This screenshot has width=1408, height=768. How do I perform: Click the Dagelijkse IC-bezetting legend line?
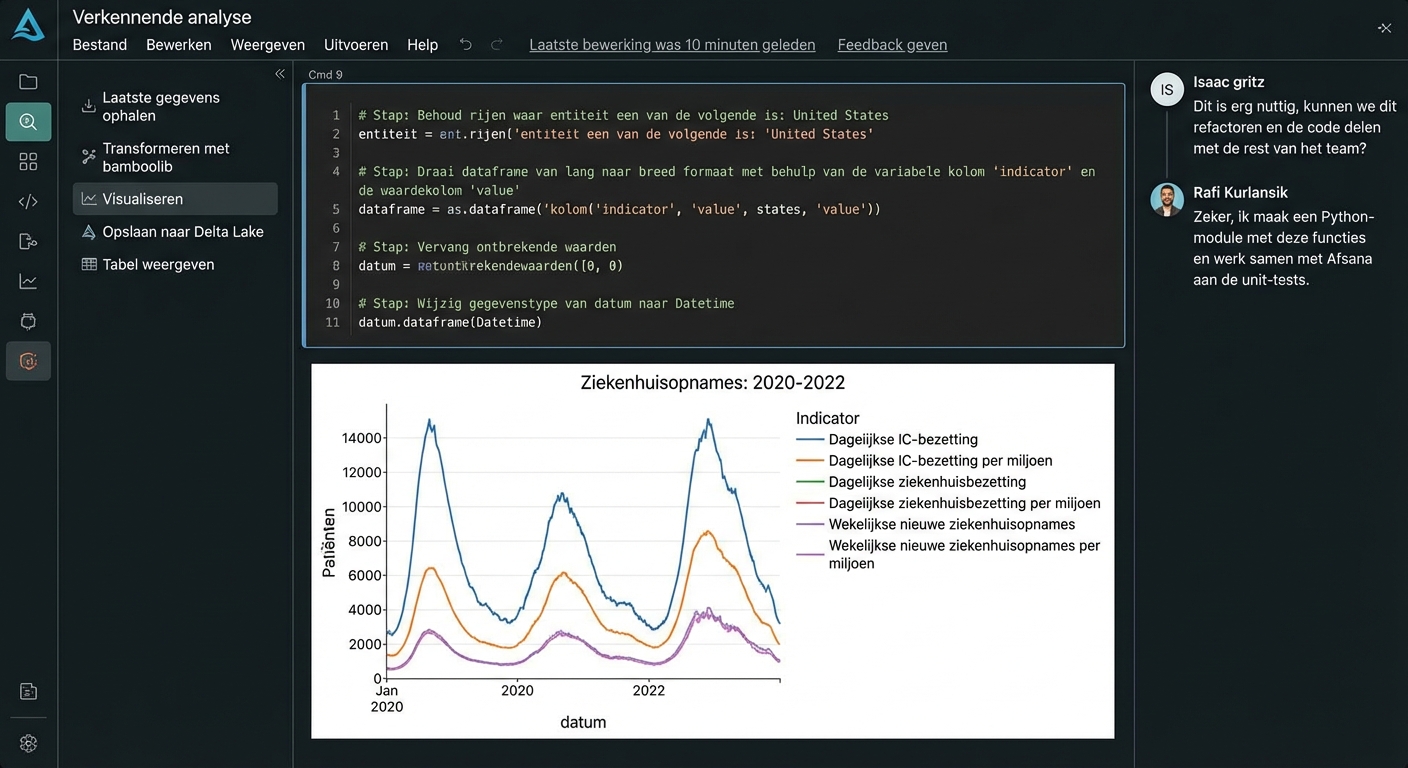pyautogui.click(x=810, y=439)
